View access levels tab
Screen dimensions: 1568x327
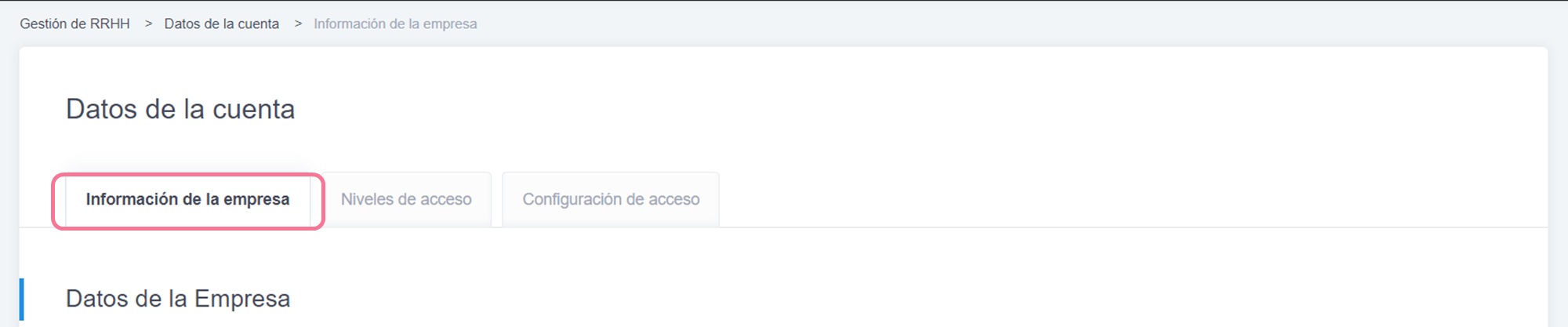coord(406,200)
